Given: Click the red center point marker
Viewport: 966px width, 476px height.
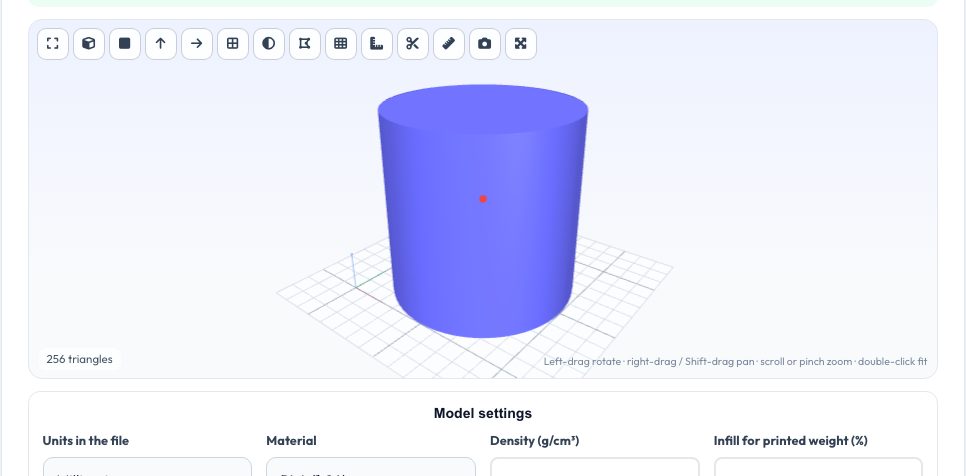Looking at the screenshot, I should 483,199.
